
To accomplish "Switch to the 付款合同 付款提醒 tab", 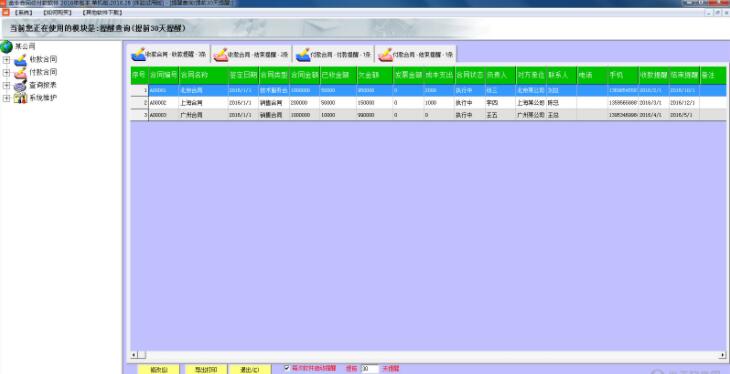I will 334,54.
